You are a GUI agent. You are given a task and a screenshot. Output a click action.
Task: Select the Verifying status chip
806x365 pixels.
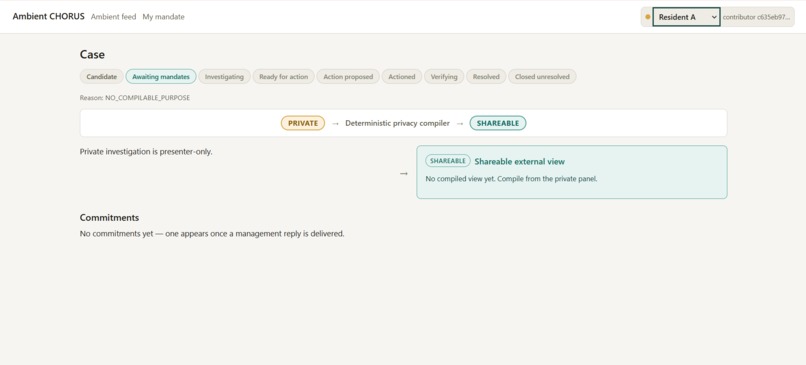(x=444, y=77)
